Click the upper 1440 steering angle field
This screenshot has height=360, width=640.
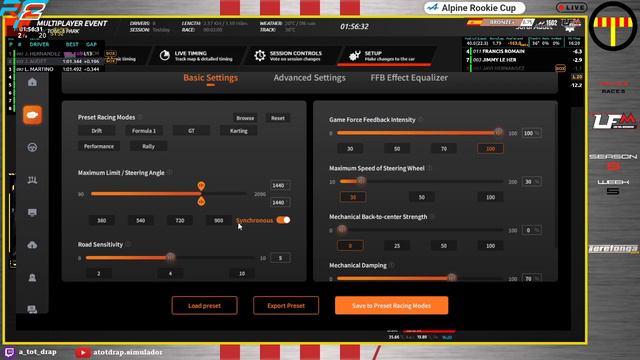(x=280, y=185)
